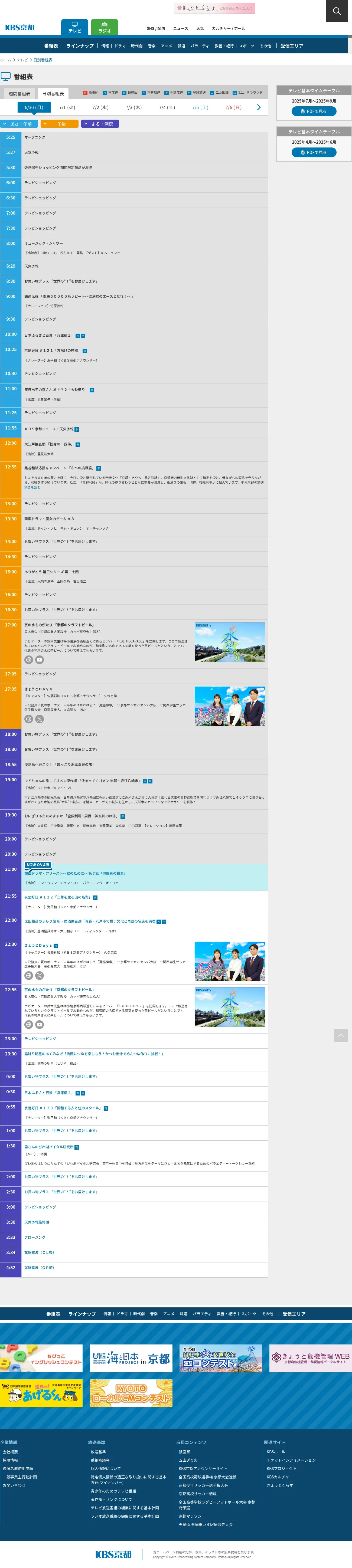
Task: Open the 22:30 きょうとDays thumbnail
Action: click(x=230, y=961)
